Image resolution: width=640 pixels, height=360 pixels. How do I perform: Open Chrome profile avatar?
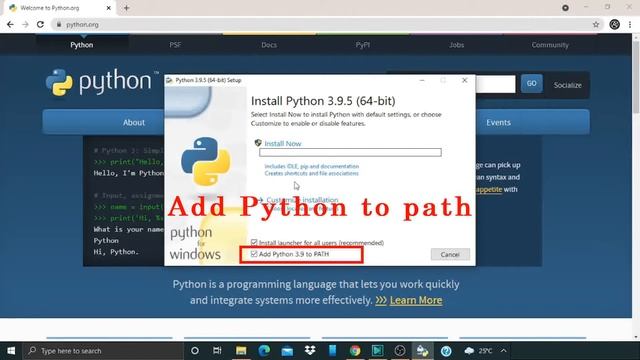pos(614,24)
